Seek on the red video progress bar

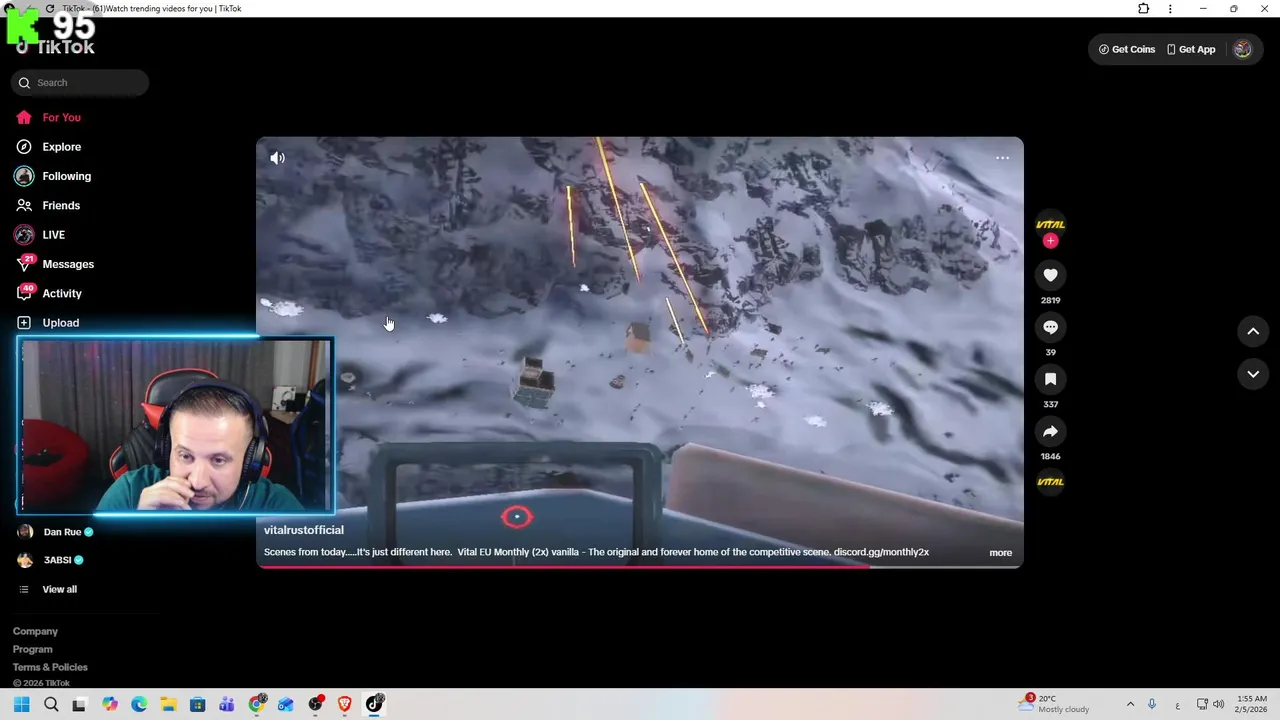pos(640,566)
